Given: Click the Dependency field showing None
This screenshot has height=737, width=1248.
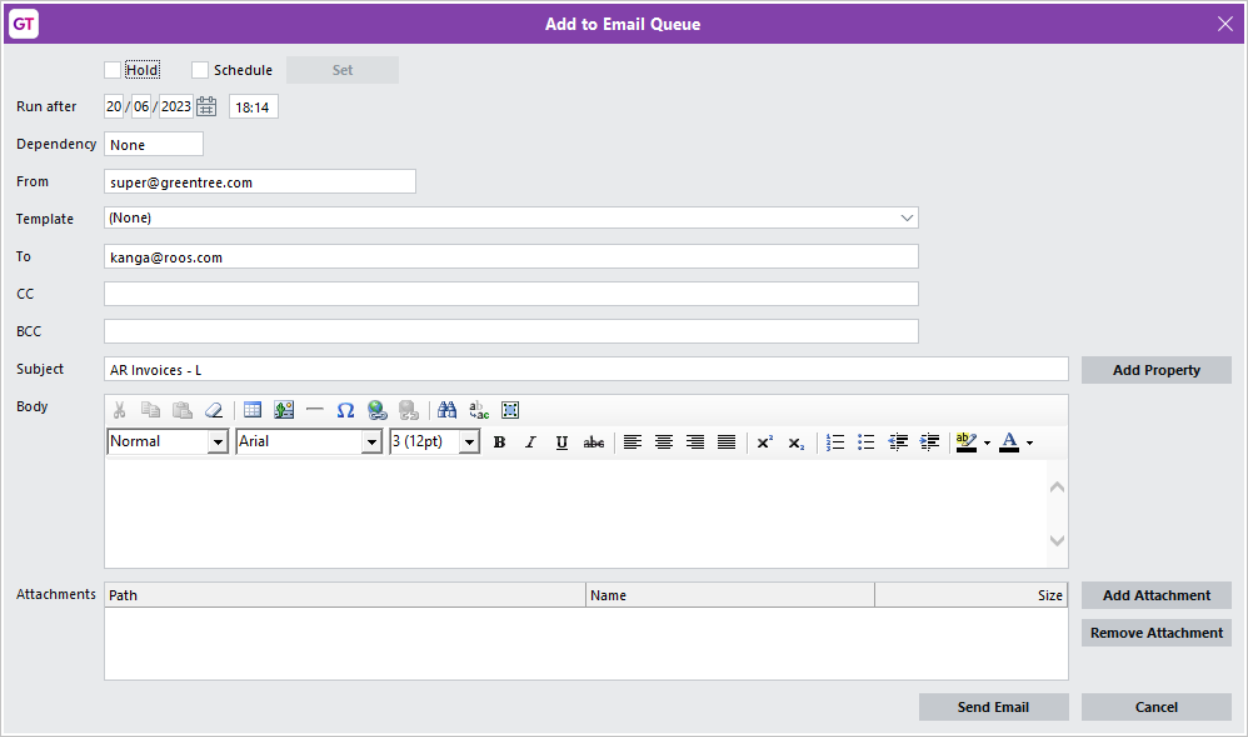Looking at the screenshot, I should (x=154, y=145).
